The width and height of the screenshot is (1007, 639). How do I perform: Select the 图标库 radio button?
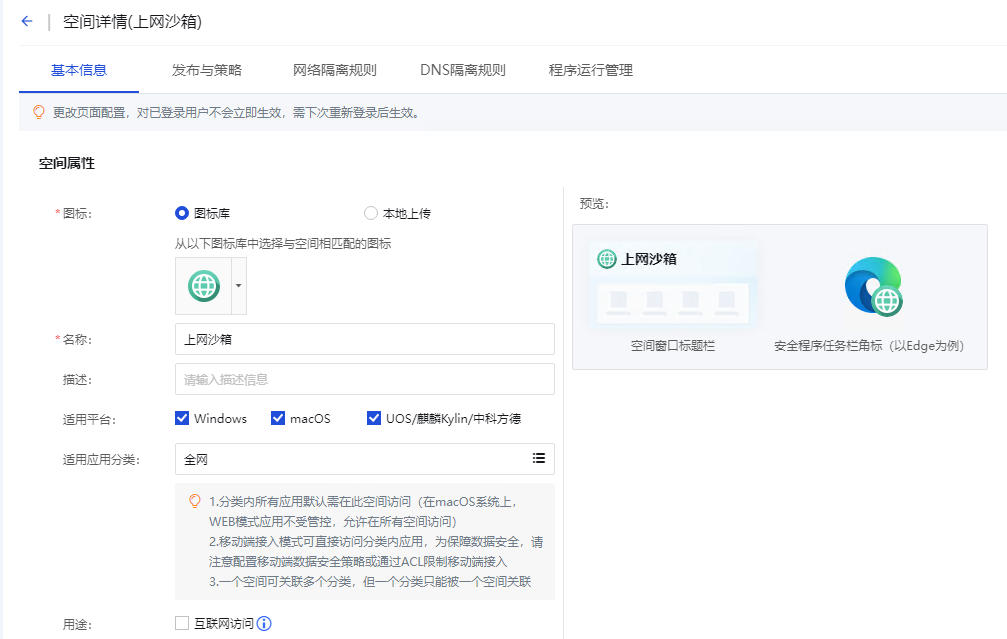pyautogui.click(x=182, y=213)
